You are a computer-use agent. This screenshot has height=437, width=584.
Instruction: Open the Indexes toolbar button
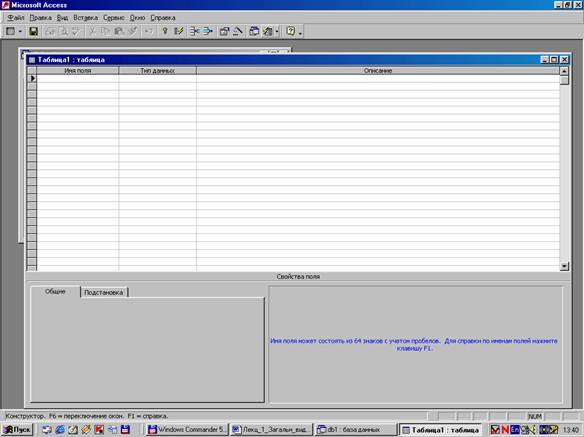coord(179,31)
